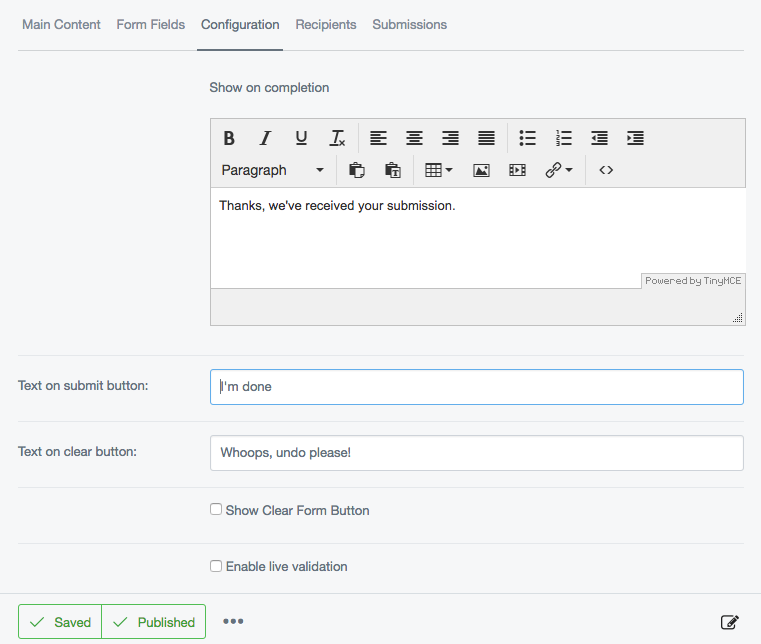Image resolution: width=761 pixels, height=644 pixels.
Task: Open the Paragraph format dropdown
Action: point(272,170)
